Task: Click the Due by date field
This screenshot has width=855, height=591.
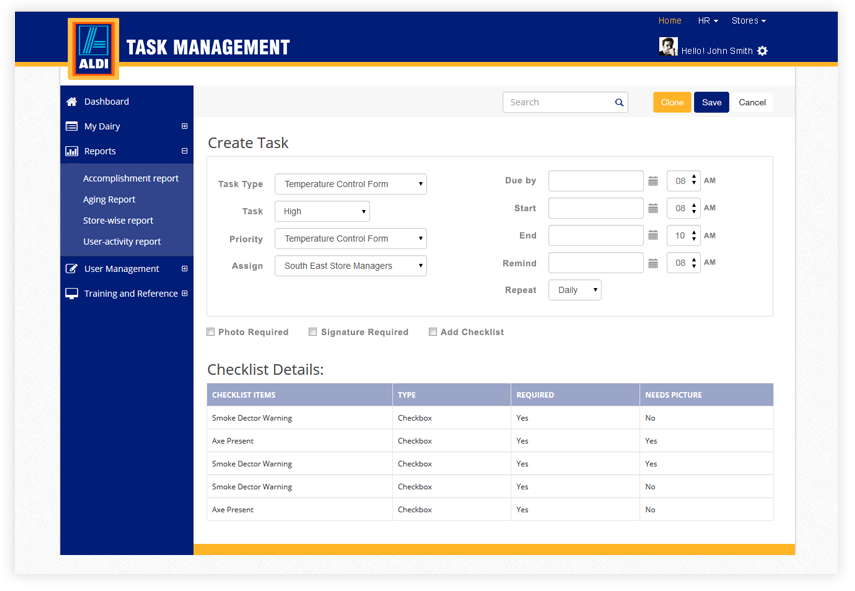Action: (x=596, y=181)
